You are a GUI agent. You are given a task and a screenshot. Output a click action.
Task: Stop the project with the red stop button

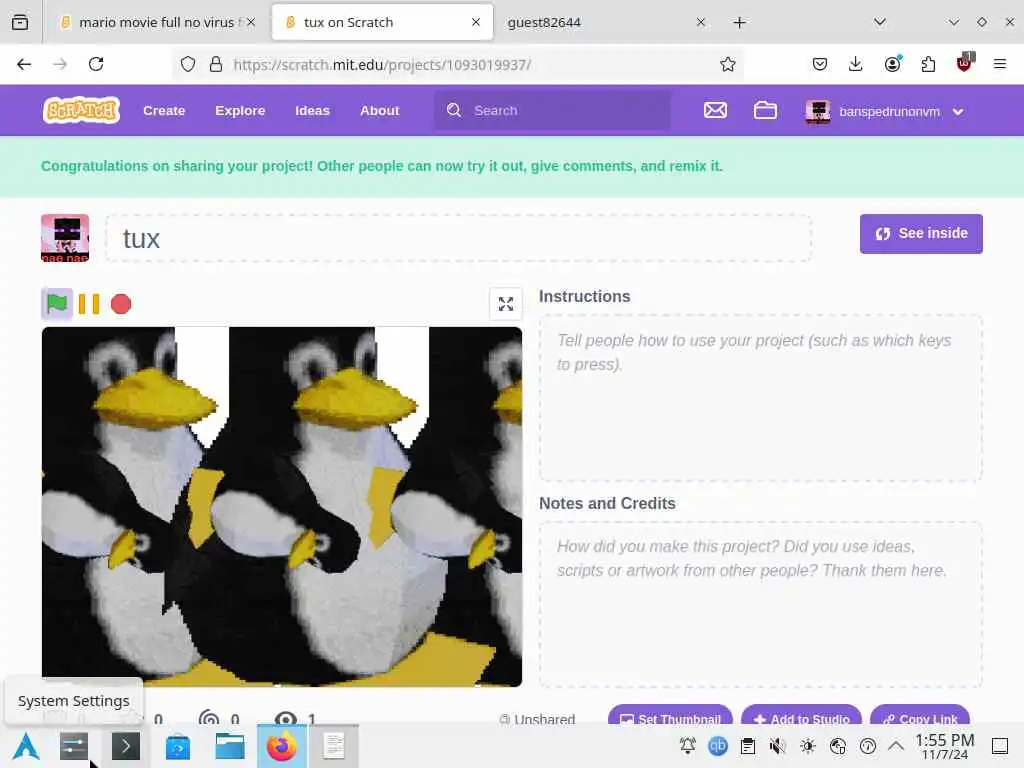tap(121, 304)
